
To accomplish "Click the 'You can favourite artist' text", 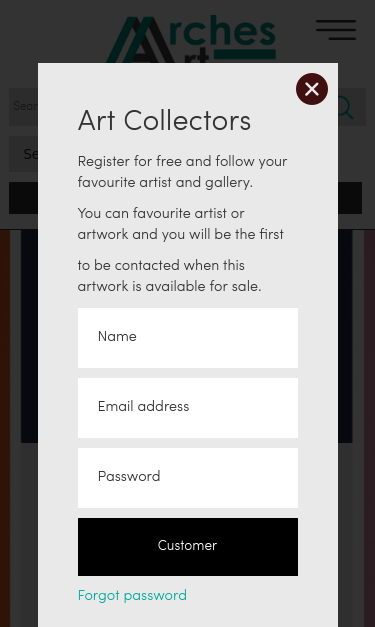I will tap(181, 224).
